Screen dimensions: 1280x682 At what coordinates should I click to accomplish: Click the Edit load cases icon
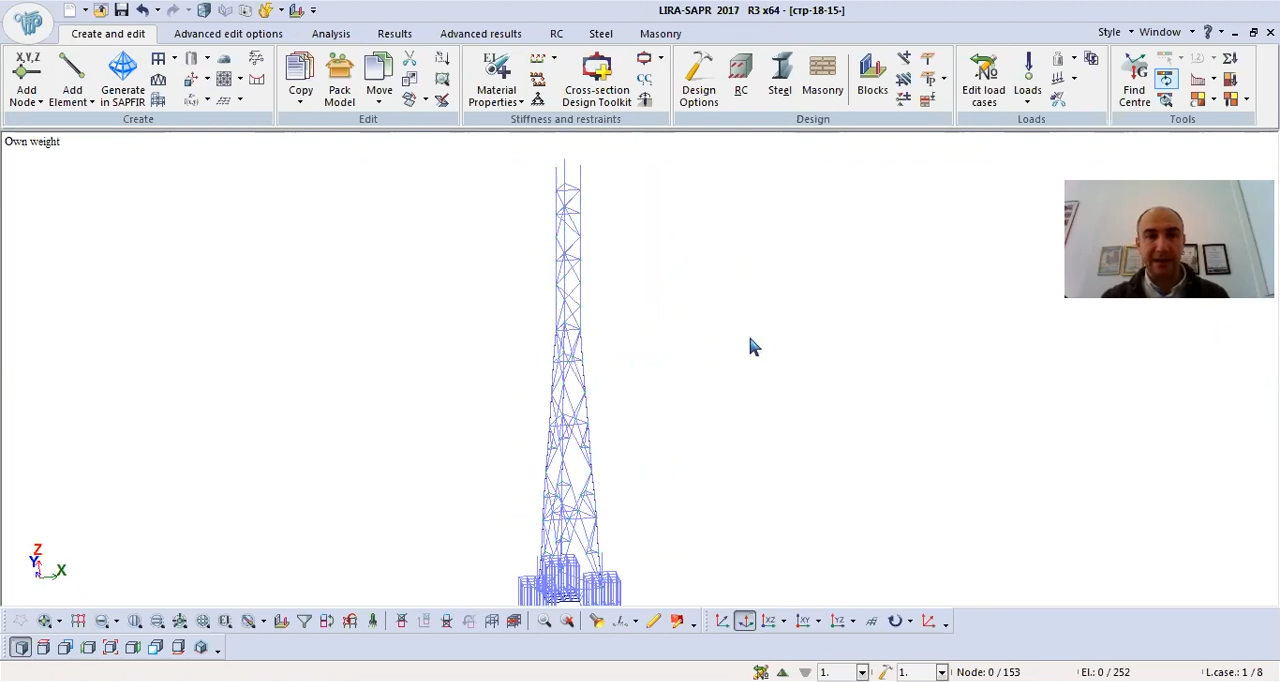(x=983, y=68)
